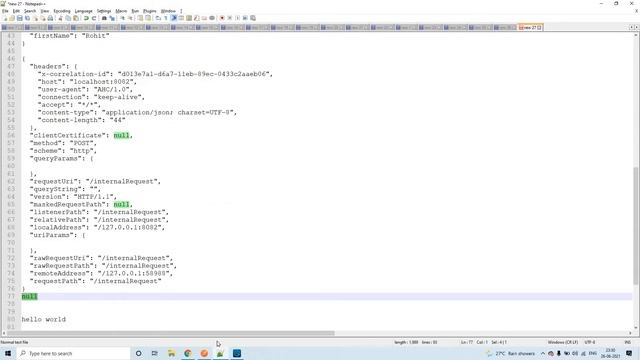Open the Macro menu
The width and height of the screenshot is (640, 360).
tap(121, 11)
